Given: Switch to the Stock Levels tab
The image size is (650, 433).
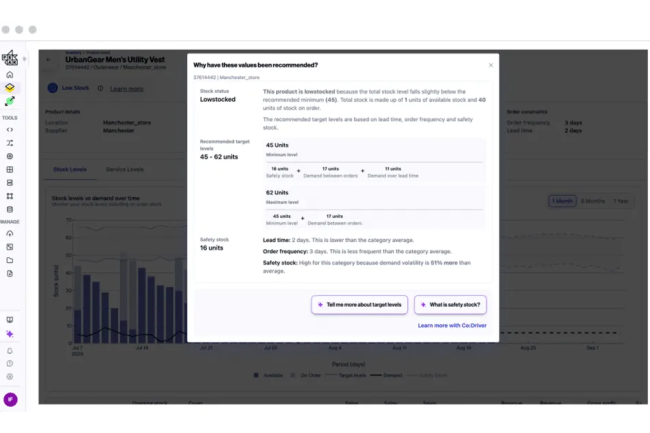Looking at the screenshot, I should coord(70,169).
